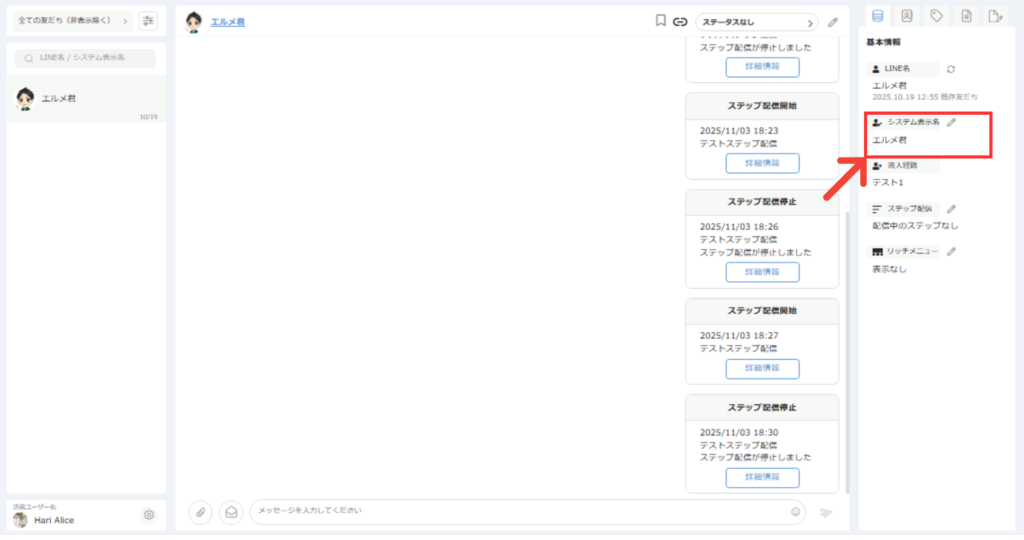
Task: Edit ステップ配信 using the pencil icon
Action: click(x=951, y=209)
